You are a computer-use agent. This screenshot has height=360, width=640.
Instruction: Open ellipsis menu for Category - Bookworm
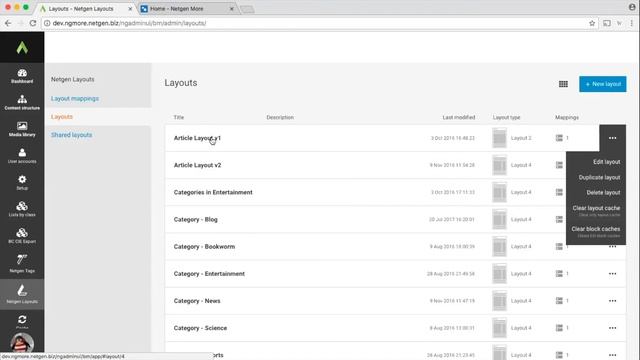tap(612, 247)
